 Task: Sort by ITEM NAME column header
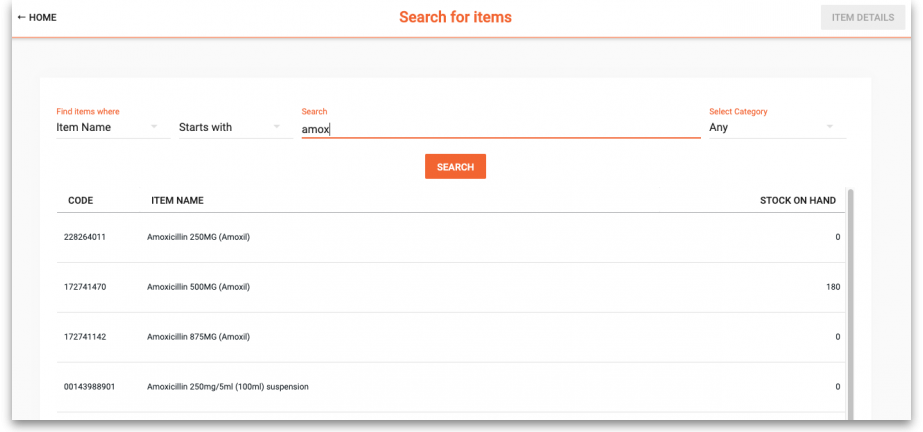[177, 201]
